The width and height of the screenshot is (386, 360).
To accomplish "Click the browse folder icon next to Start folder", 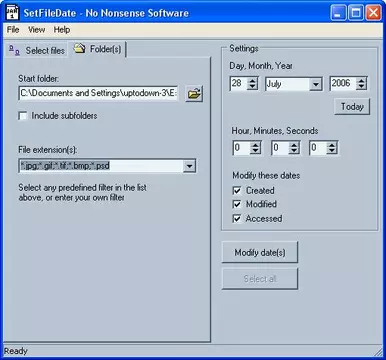I will pos(194,94).
